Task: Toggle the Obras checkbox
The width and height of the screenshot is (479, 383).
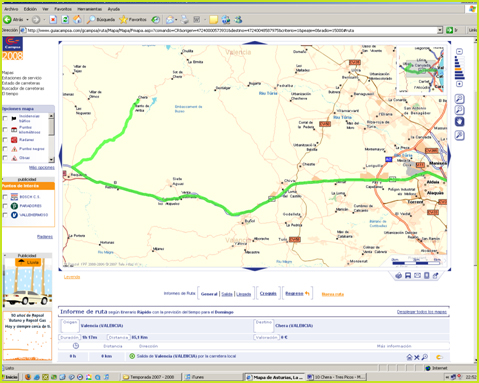Action: pyautogui.click(x=5, y=158)
